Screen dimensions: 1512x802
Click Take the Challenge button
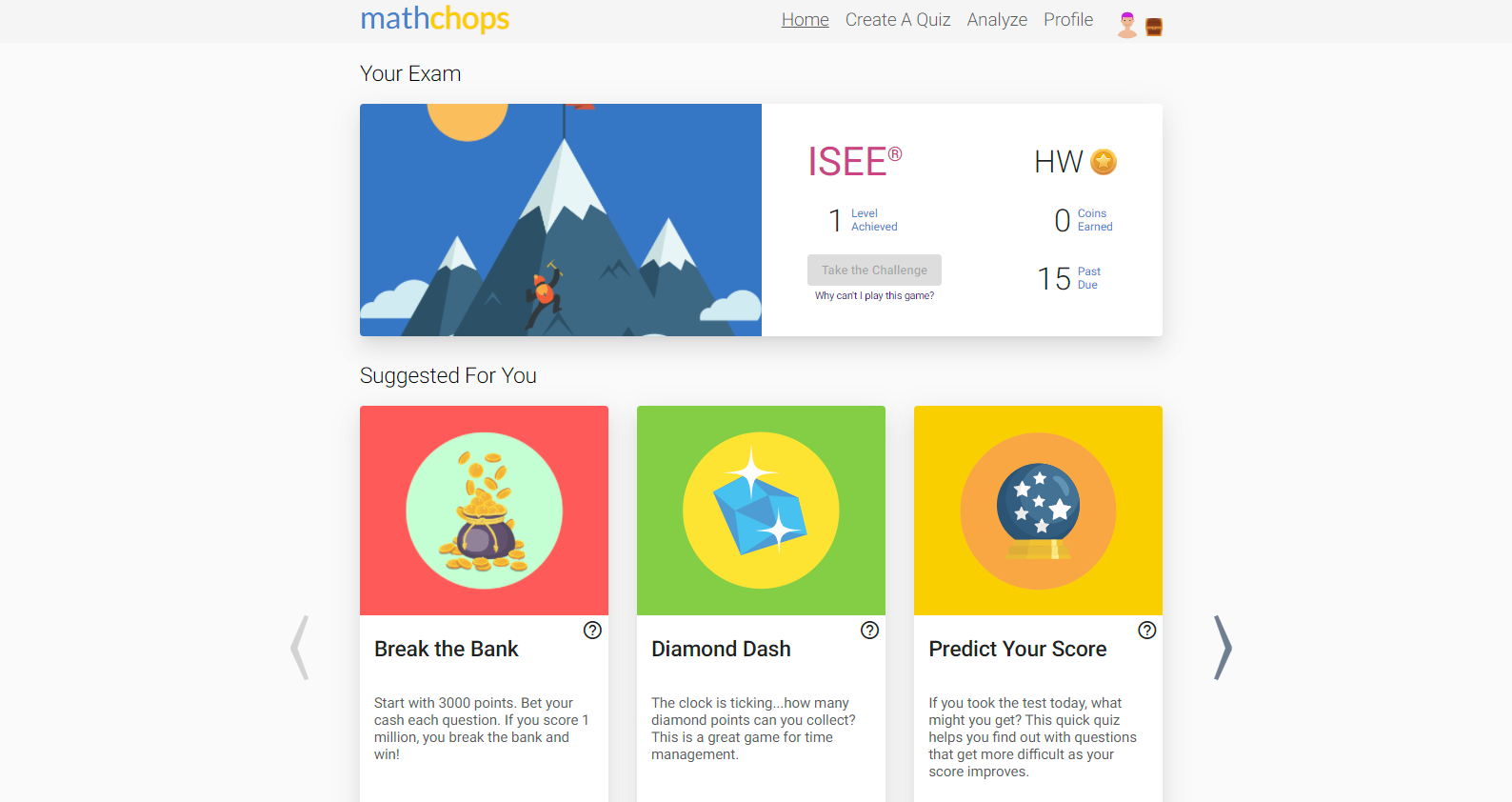coord(874,270)
